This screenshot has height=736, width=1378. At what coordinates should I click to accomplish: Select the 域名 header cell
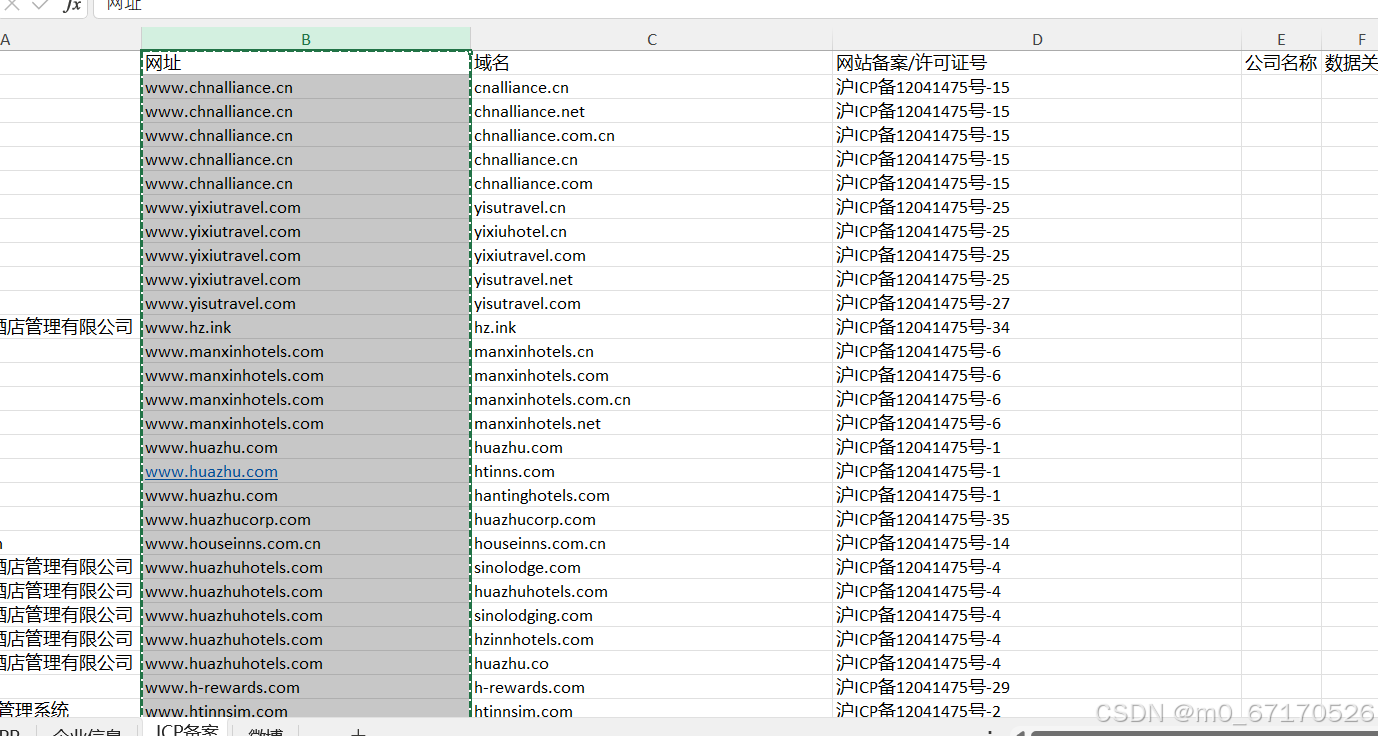tap(652, 63)
